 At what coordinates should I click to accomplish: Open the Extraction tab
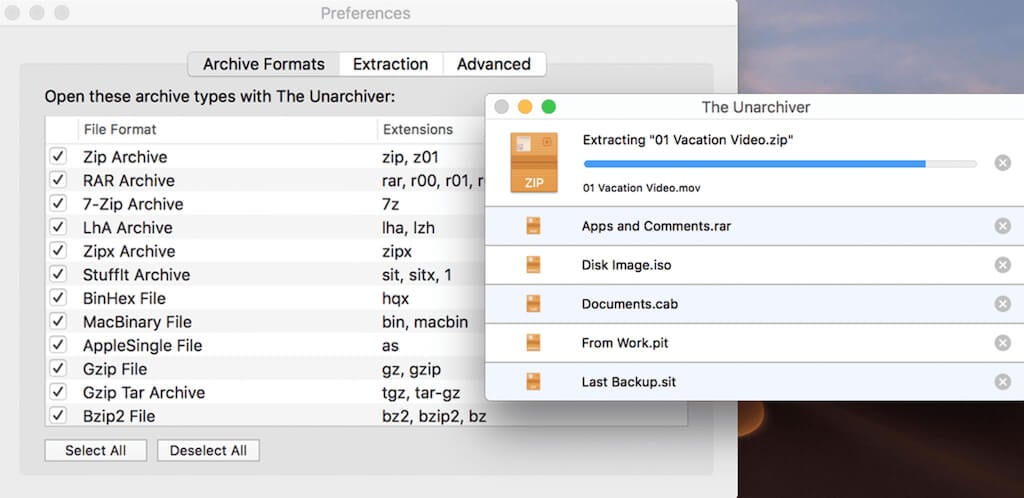click(x=391, y=64)
